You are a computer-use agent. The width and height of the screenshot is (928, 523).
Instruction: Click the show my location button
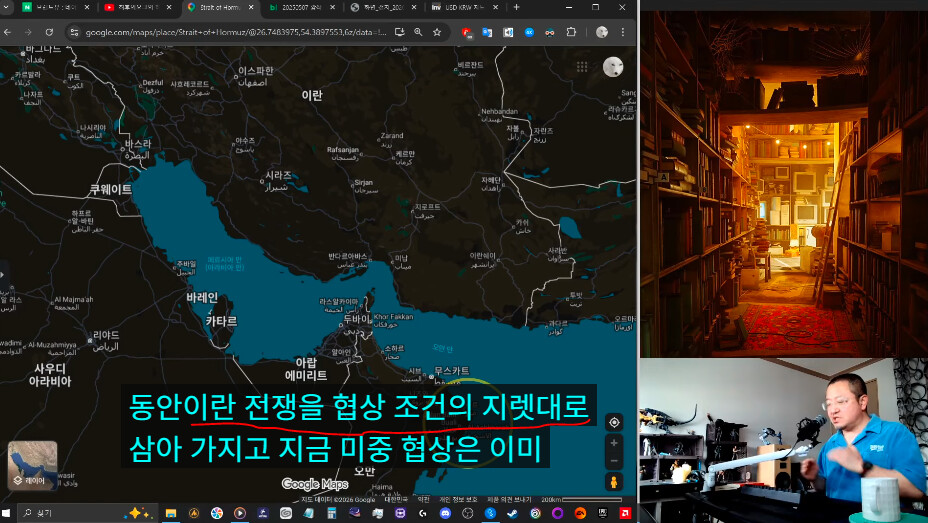(x=614, y=422)
